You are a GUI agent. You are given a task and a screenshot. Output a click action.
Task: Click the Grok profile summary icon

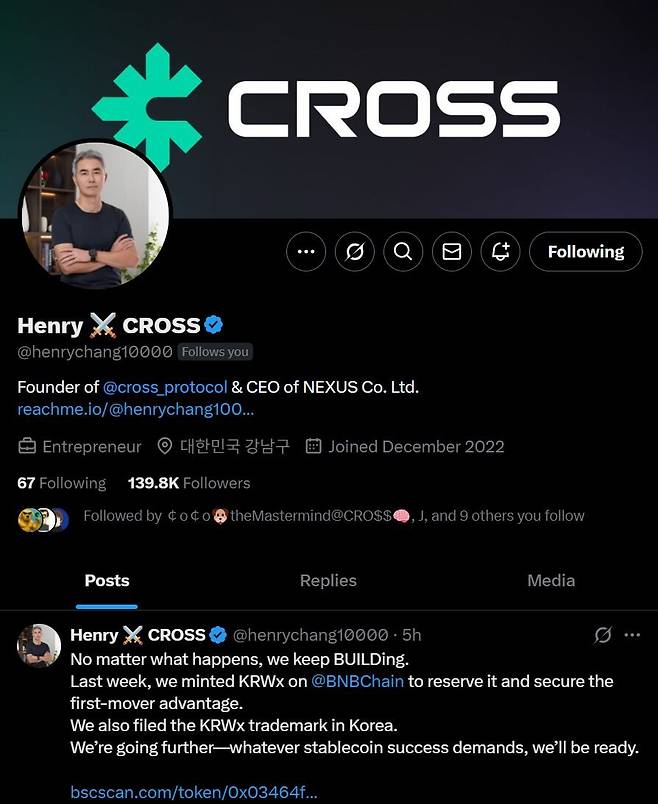click(354, 252)
